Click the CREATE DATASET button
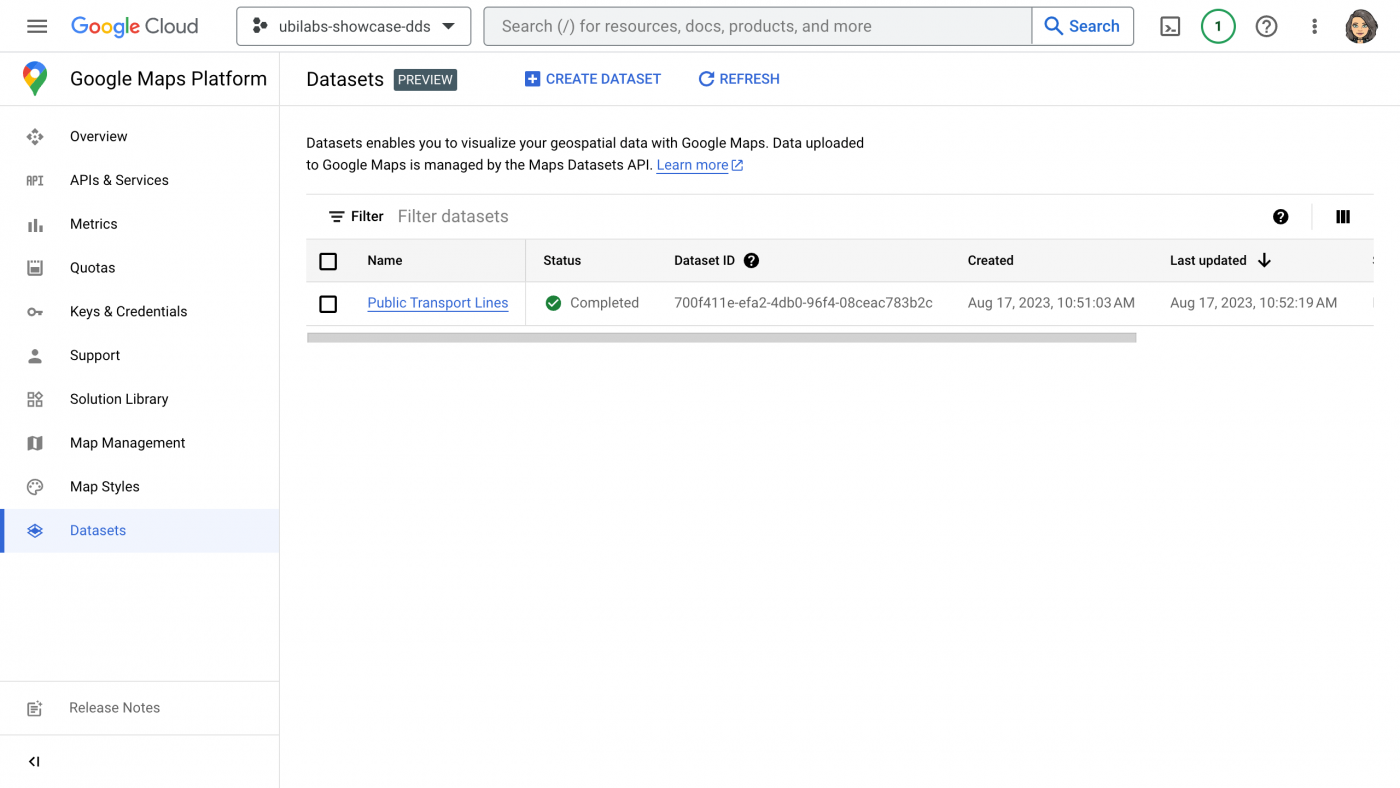This screenshot has height=788, width=1400. coord(593,78)
